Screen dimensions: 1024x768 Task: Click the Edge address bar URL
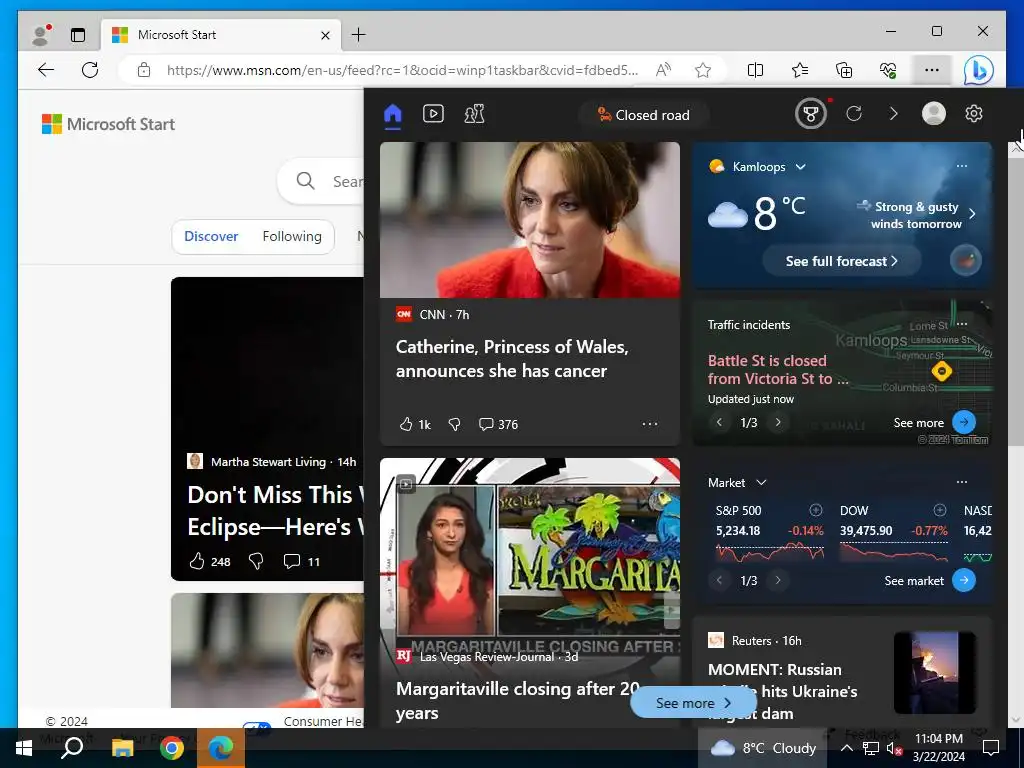402,70
